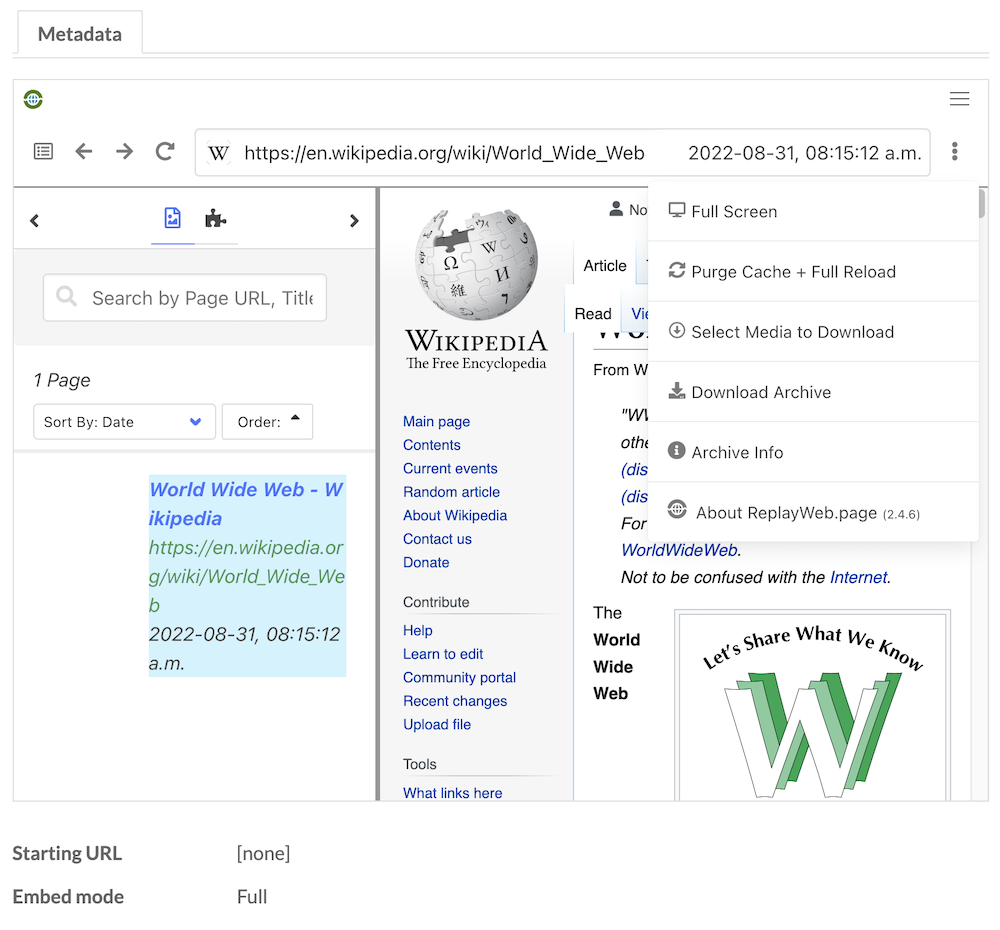Open About Wikipedia link

coord(455,515)
